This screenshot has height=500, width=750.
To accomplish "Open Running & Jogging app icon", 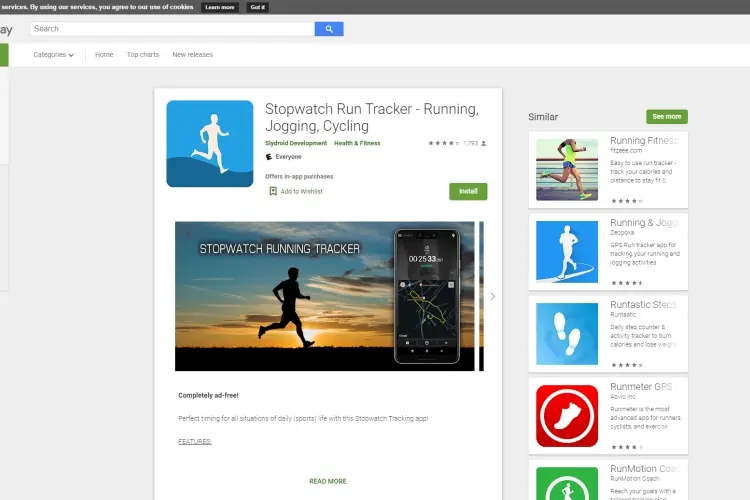I will pyautogui.click(x=567, y=252).
